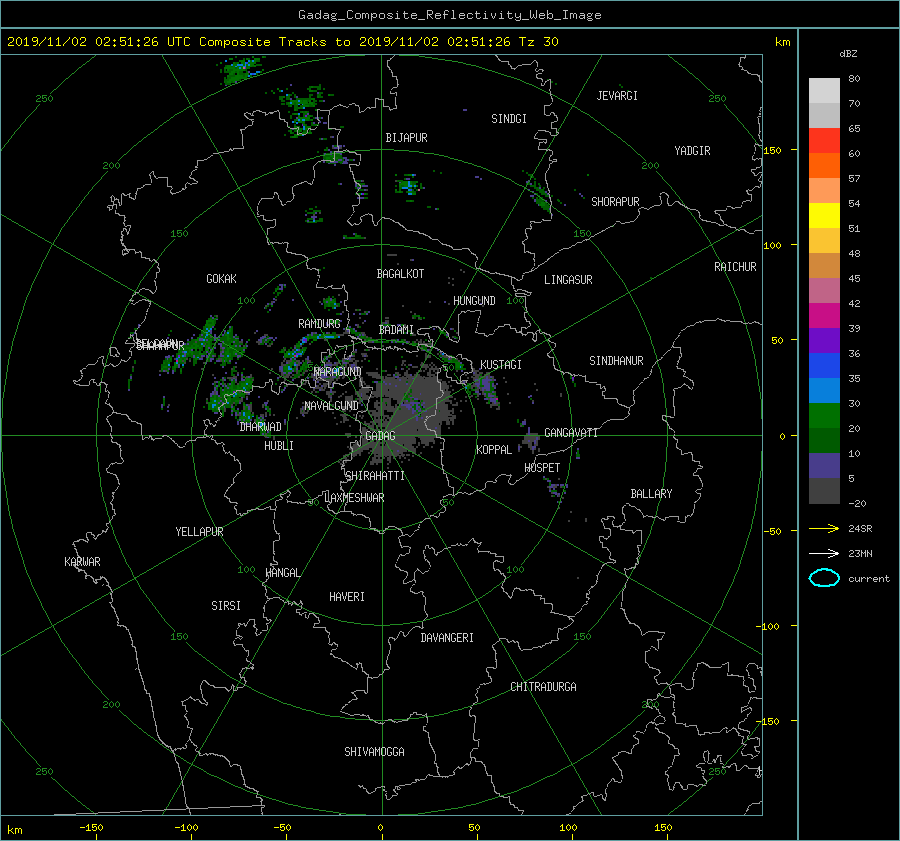Click the KOPPAL city label
The height and width of the screenshot is (841, 900).
pos(494,450)
